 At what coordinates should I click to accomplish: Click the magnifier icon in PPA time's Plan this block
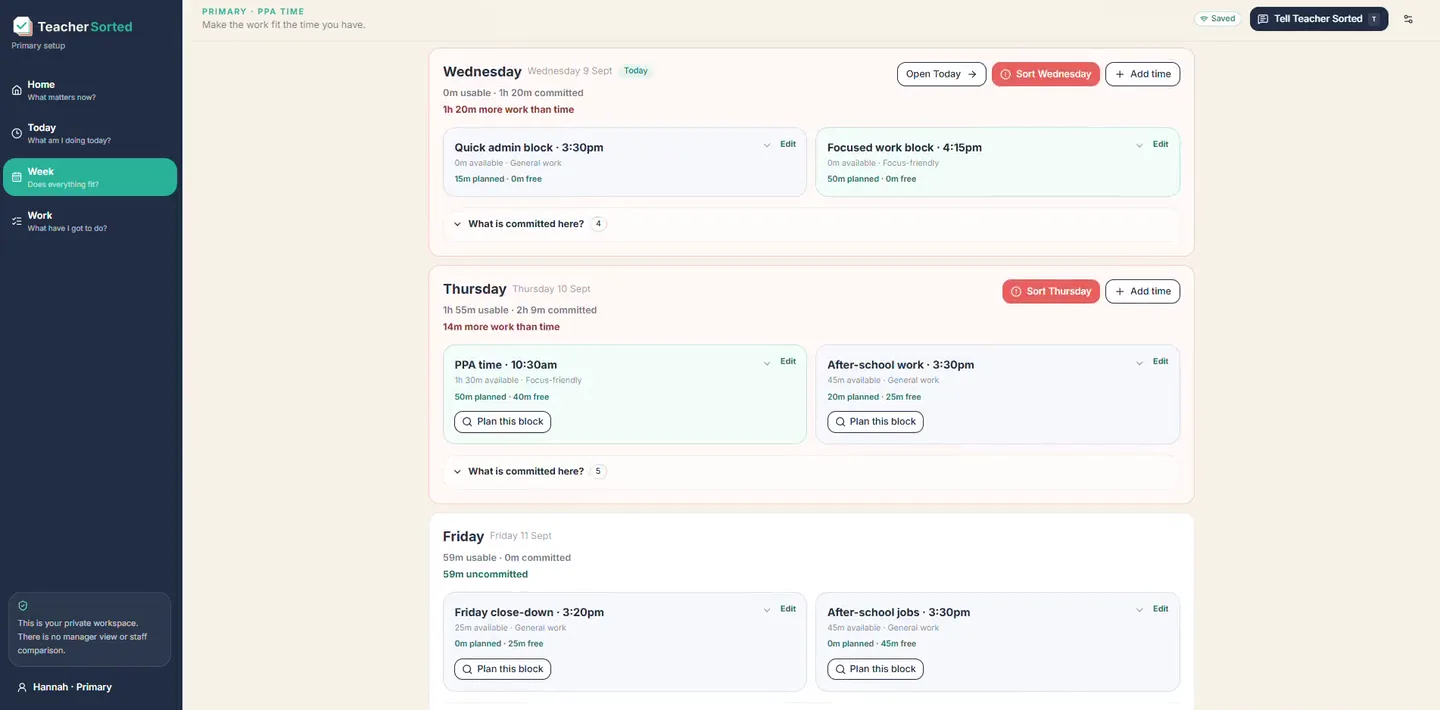[x=466, y=422]
